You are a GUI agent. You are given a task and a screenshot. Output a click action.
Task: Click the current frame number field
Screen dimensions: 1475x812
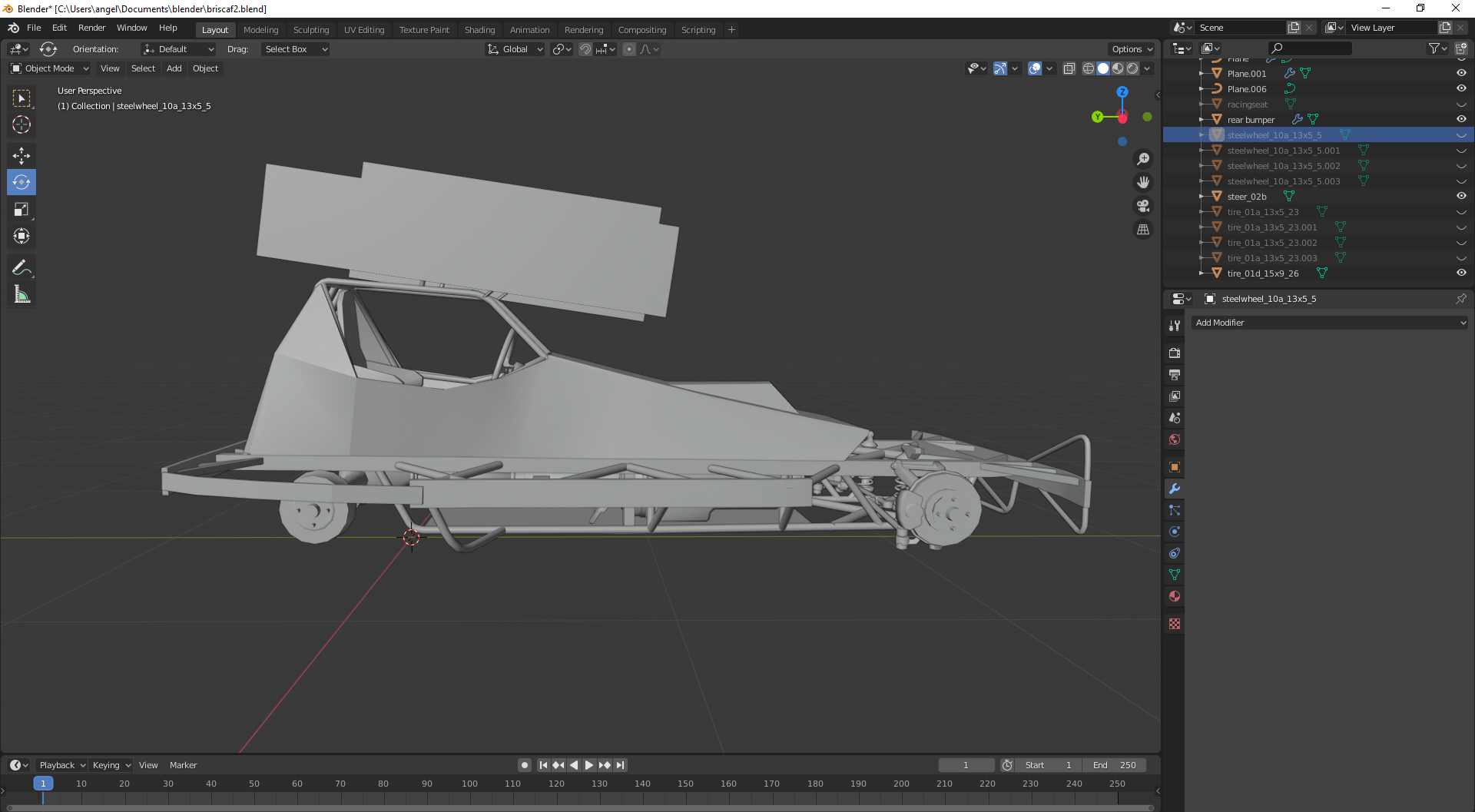[x=966, y=765]
